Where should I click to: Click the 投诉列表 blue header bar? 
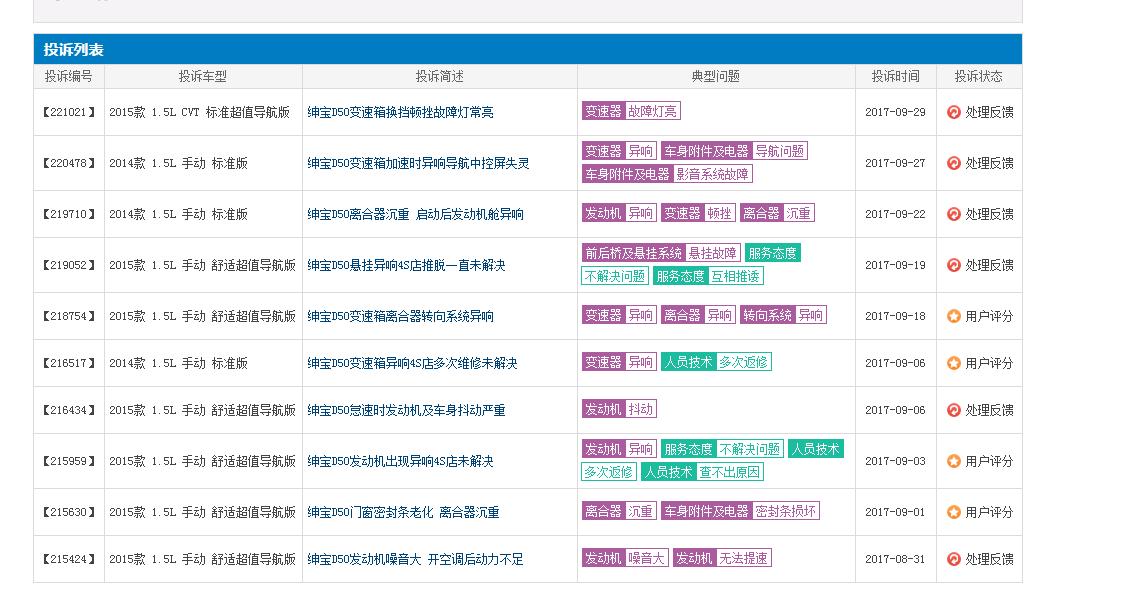(x=74, y=48)
